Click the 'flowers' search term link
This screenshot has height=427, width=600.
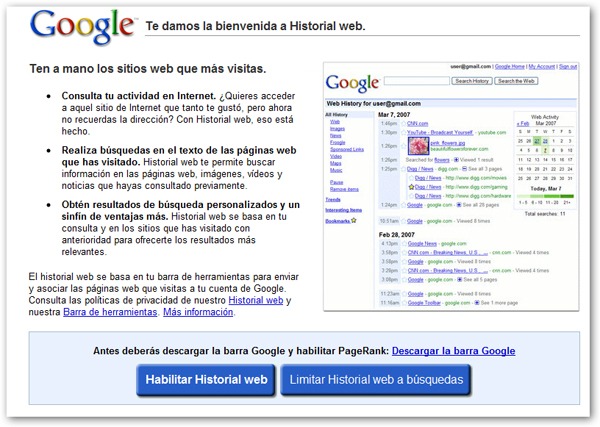(442, 160)
